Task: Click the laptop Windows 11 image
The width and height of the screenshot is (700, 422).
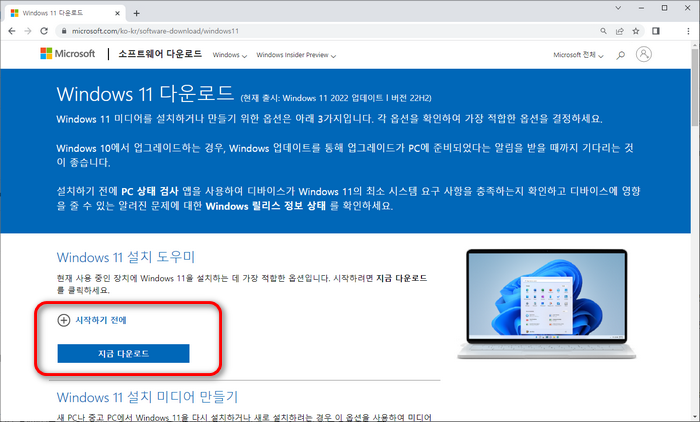Action: point(546,304)
